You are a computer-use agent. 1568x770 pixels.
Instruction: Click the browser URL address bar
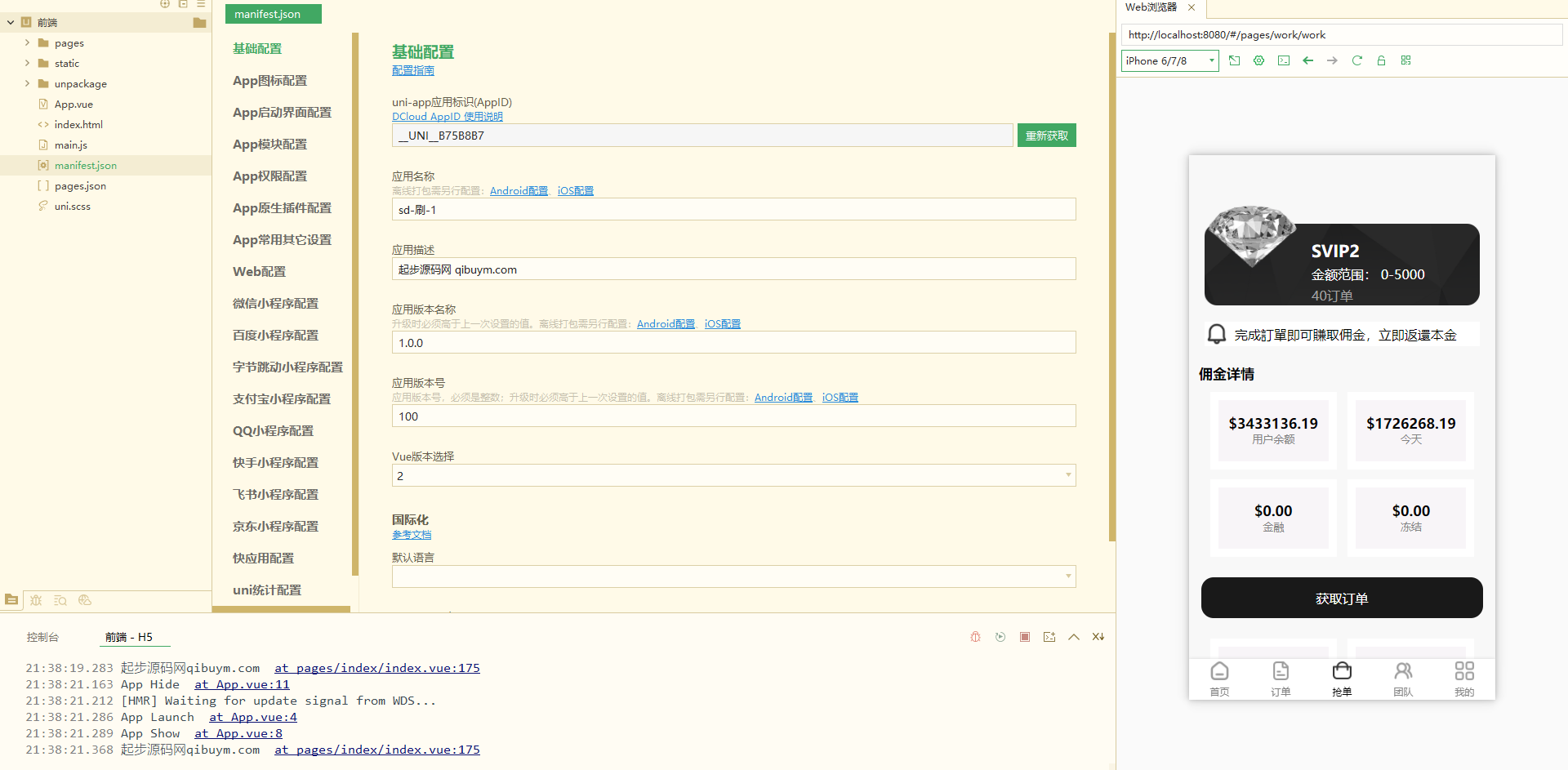point(1342,34)
